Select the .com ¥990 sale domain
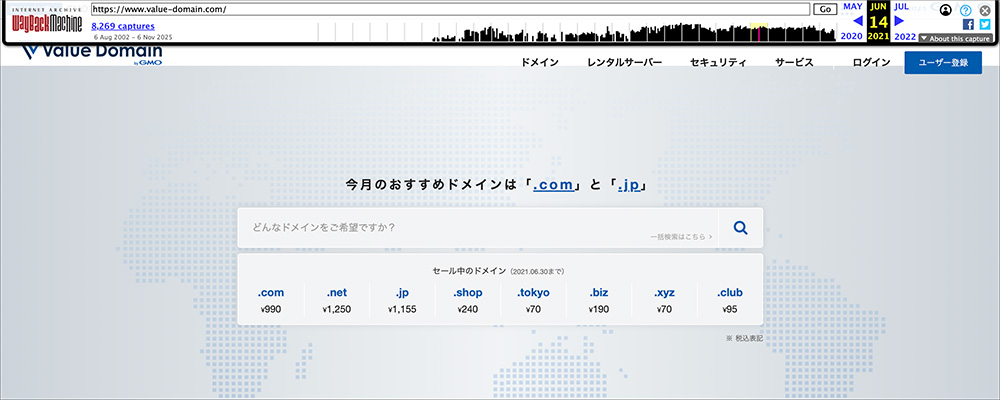This screenshot has height=400, width=1000. coord(271,300)
